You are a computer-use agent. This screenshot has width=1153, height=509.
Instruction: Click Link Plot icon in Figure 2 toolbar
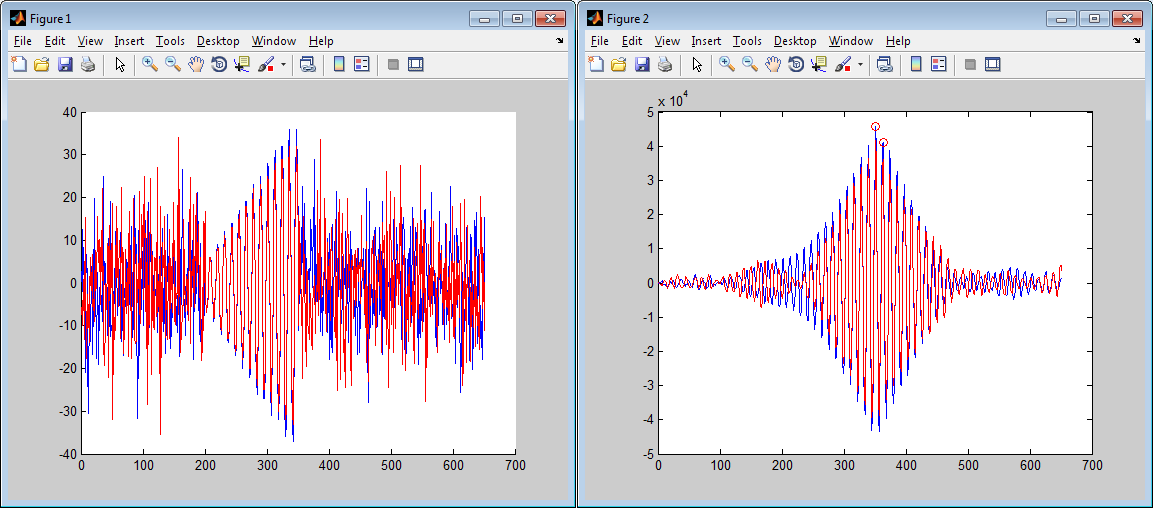(x=884, y=64)
